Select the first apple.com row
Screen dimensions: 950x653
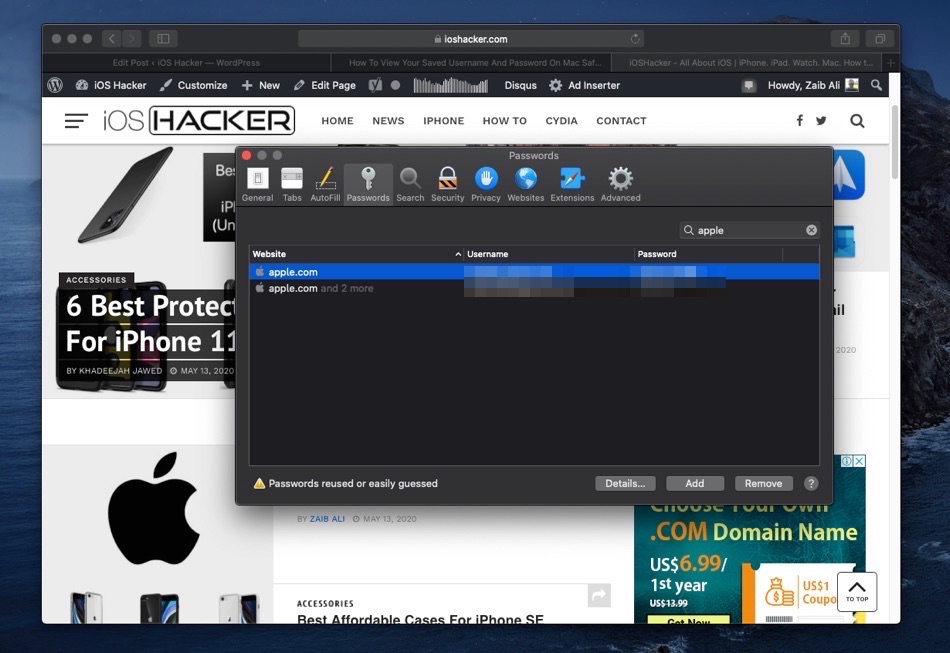pos(534,271)
